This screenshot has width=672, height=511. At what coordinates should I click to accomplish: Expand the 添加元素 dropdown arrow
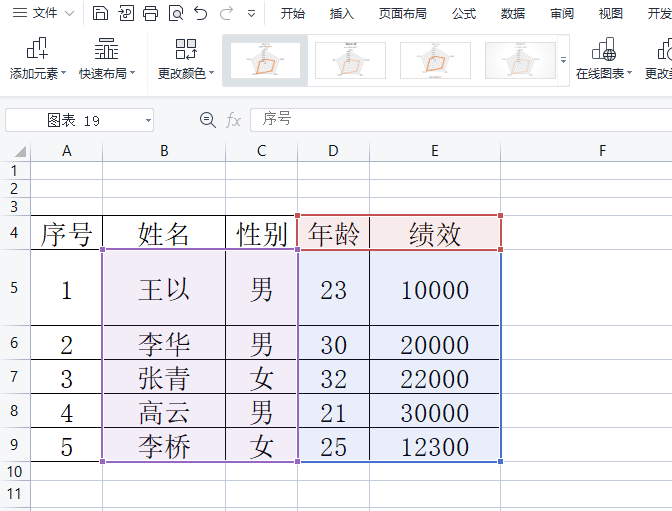(63, 73)
